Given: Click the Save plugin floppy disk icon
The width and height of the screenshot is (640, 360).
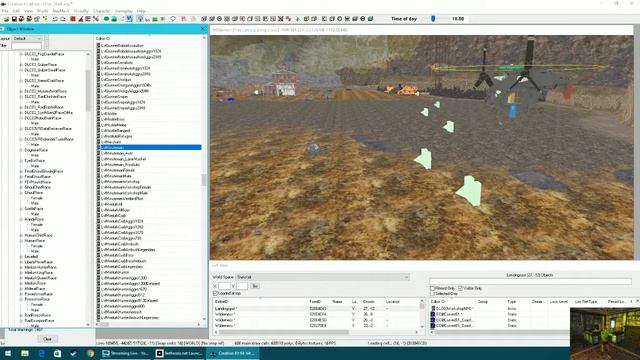Looking at the screenshot, I should pyautogui.click(x=14, y=19).
